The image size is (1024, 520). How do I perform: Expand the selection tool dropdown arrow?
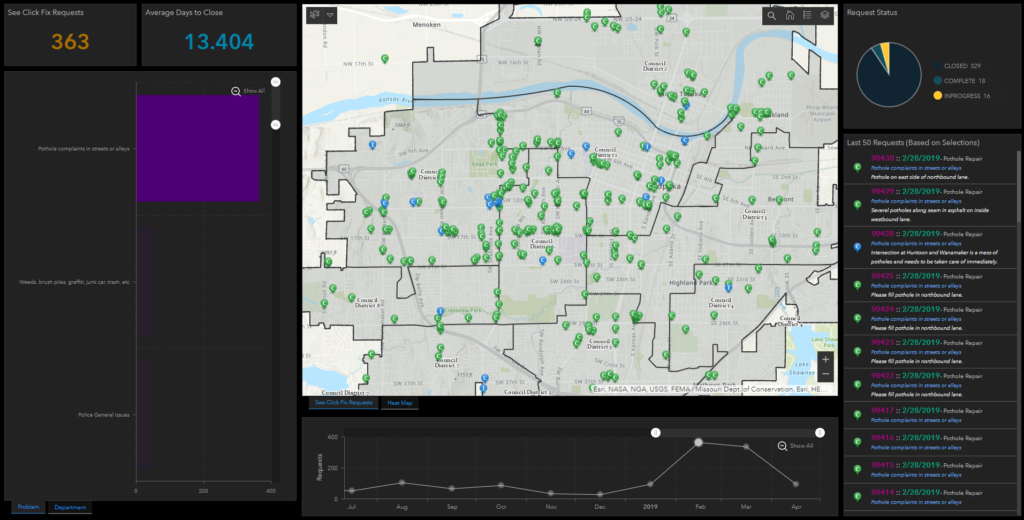click(331, 16)
